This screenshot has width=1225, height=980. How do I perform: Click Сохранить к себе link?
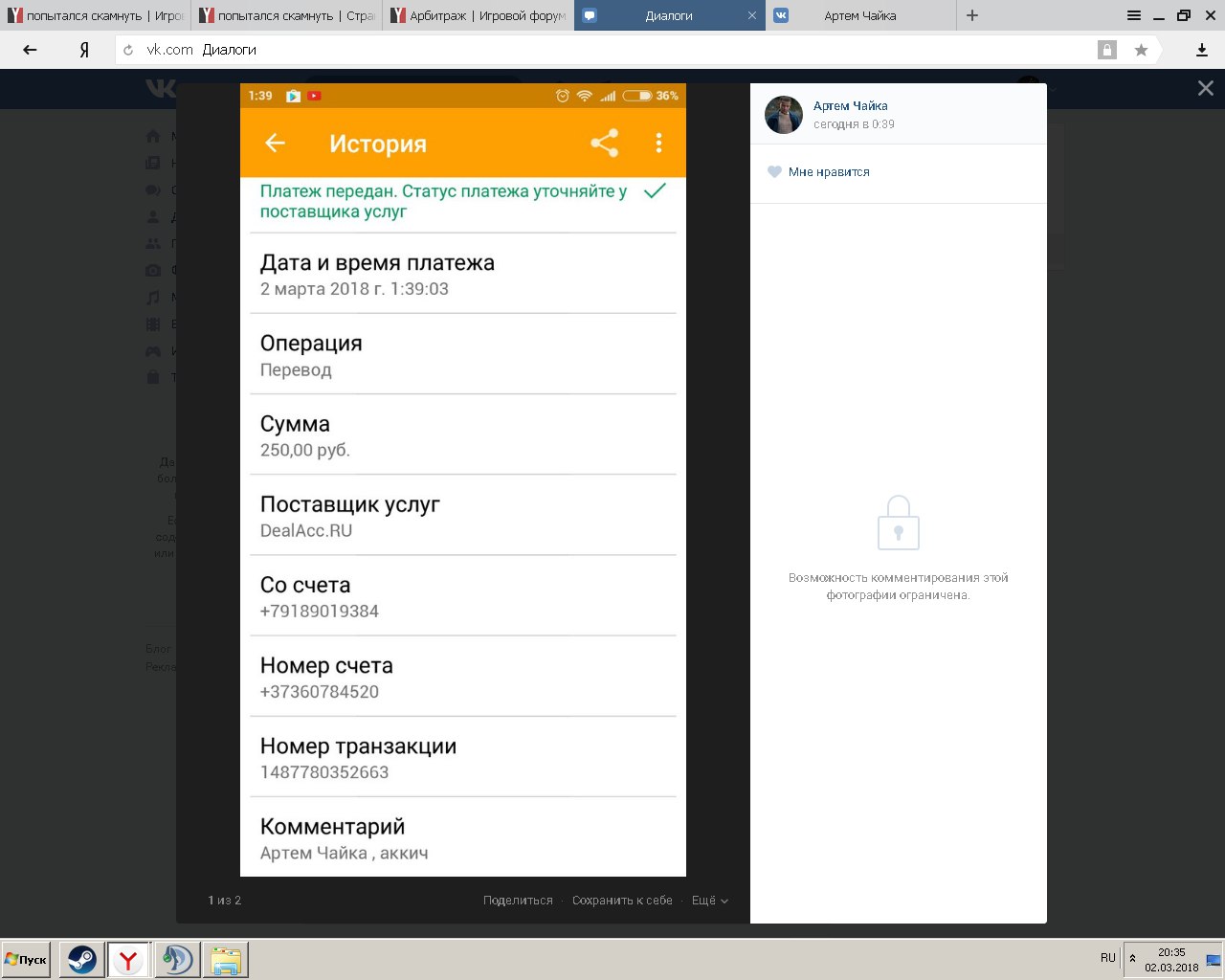coord(622,901)
